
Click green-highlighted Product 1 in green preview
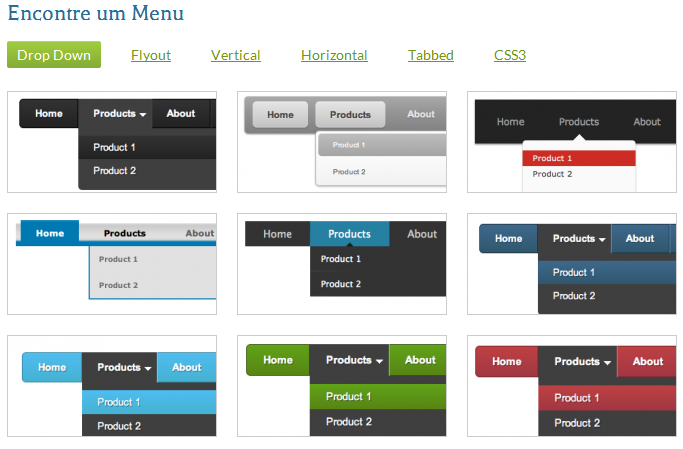(378, 396)
